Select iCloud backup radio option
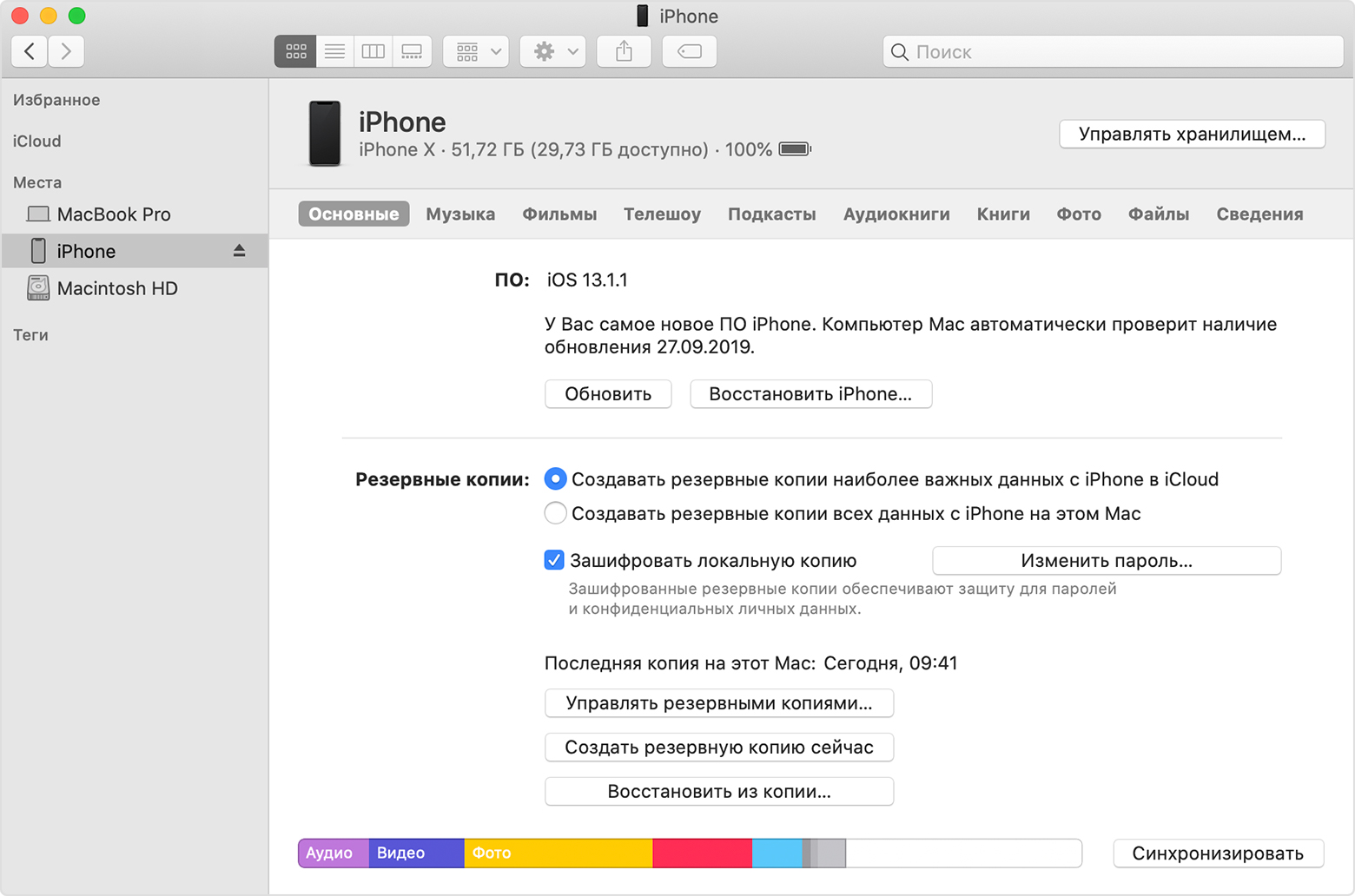 [x=555, y=479]
